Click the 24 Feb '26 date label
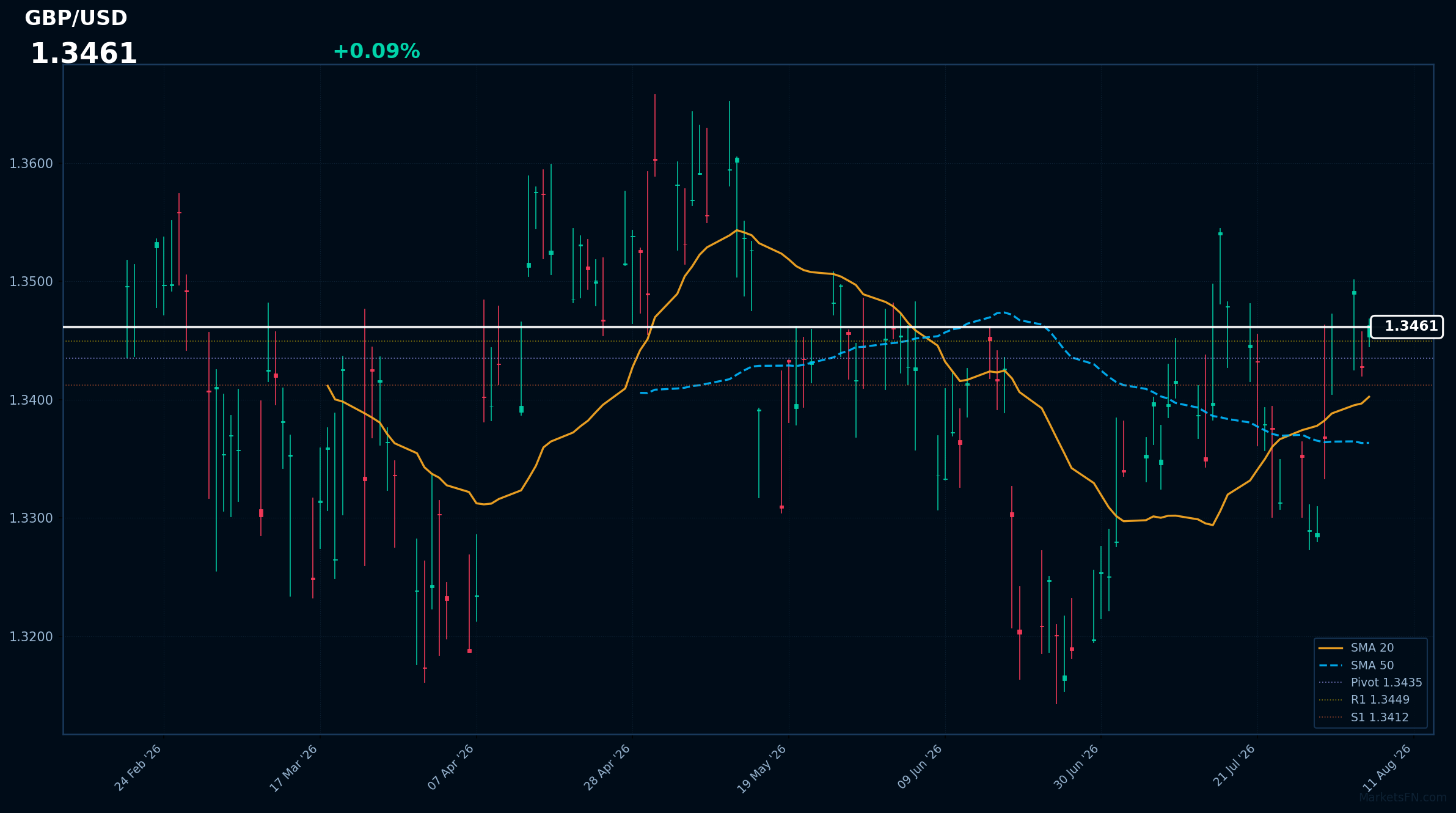The width and height of the screenshot is (1456, 813). [138, 768]
